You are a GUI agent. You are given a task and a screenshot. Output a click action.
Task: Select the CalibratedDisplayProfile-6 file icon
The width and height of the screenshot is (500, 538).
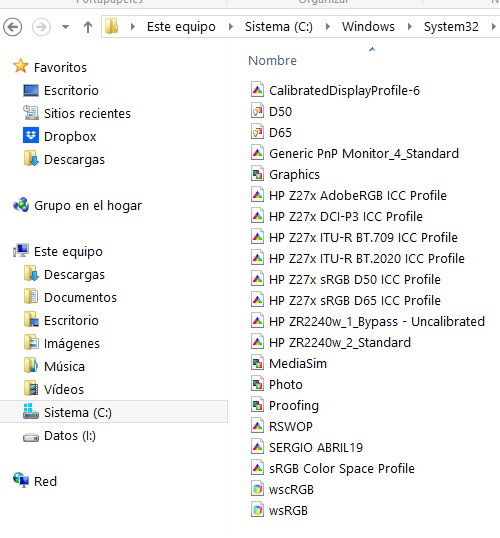point(257,90)
